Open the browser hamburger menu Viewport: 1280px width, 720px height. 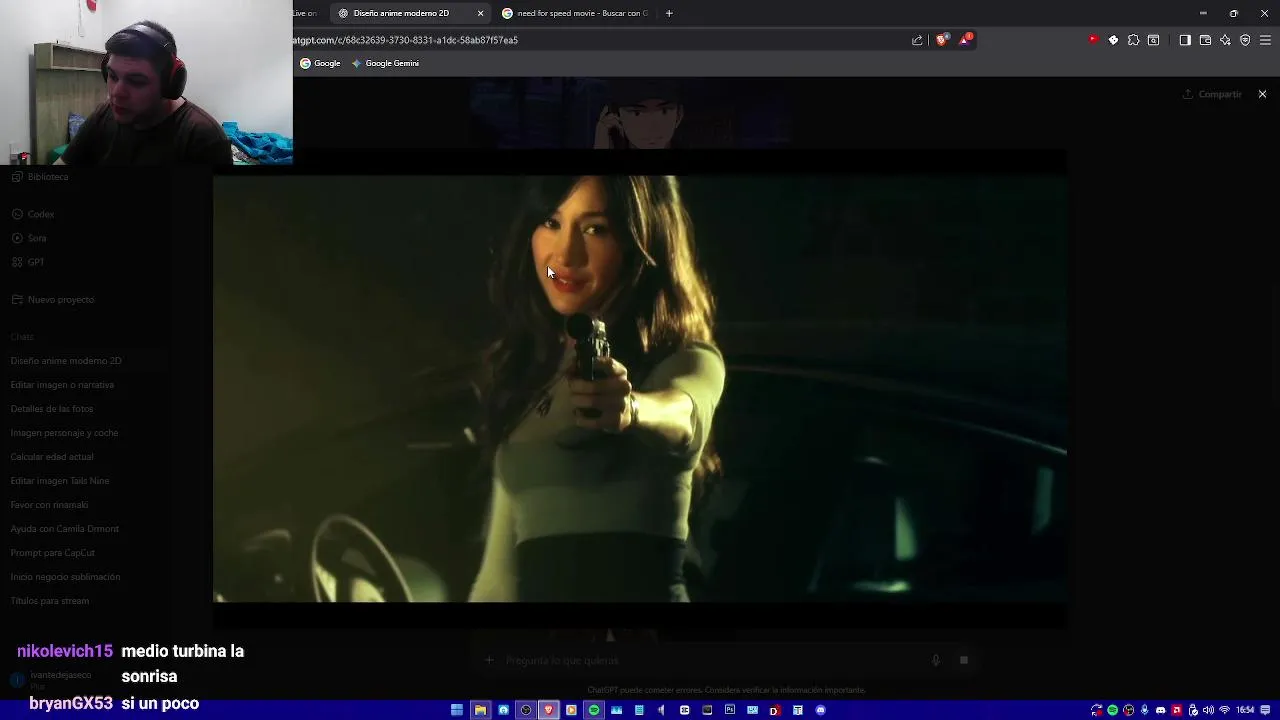(1265, 40)
